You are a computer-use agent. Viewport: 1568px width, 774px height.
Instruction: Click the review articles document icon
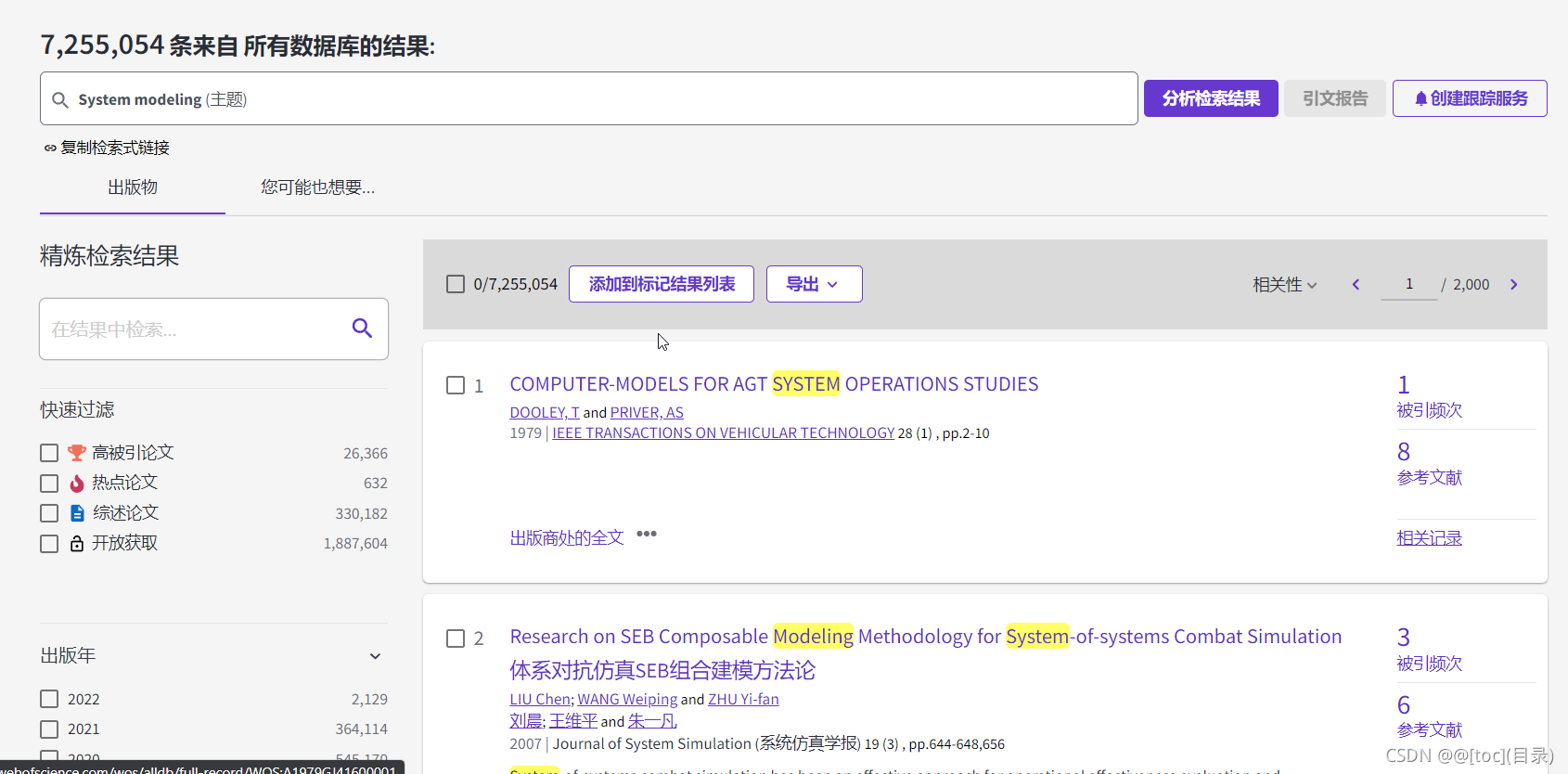(x=77, y=513)
